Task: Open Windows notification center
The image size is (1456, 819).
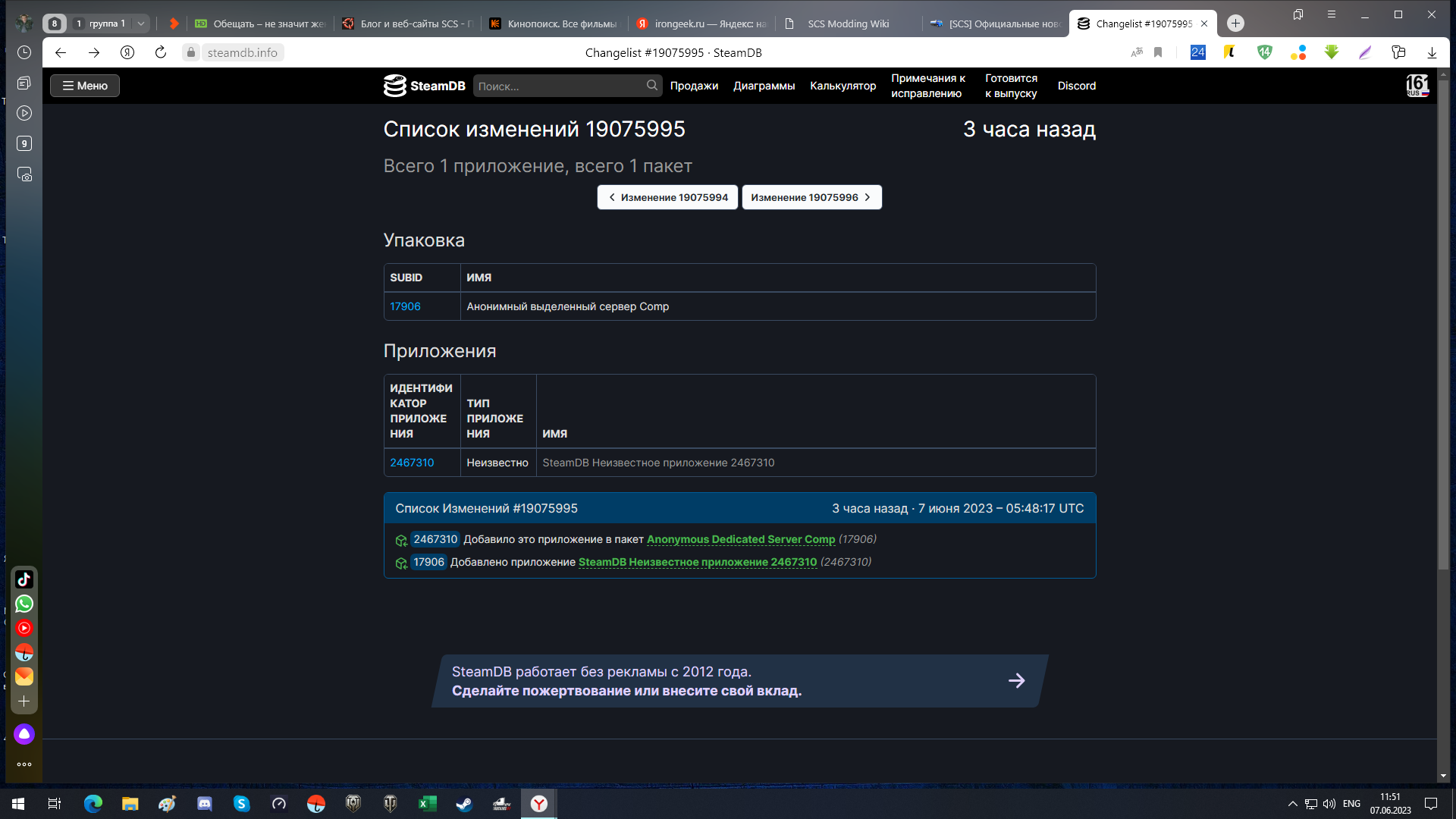Action: [1431, 804]
